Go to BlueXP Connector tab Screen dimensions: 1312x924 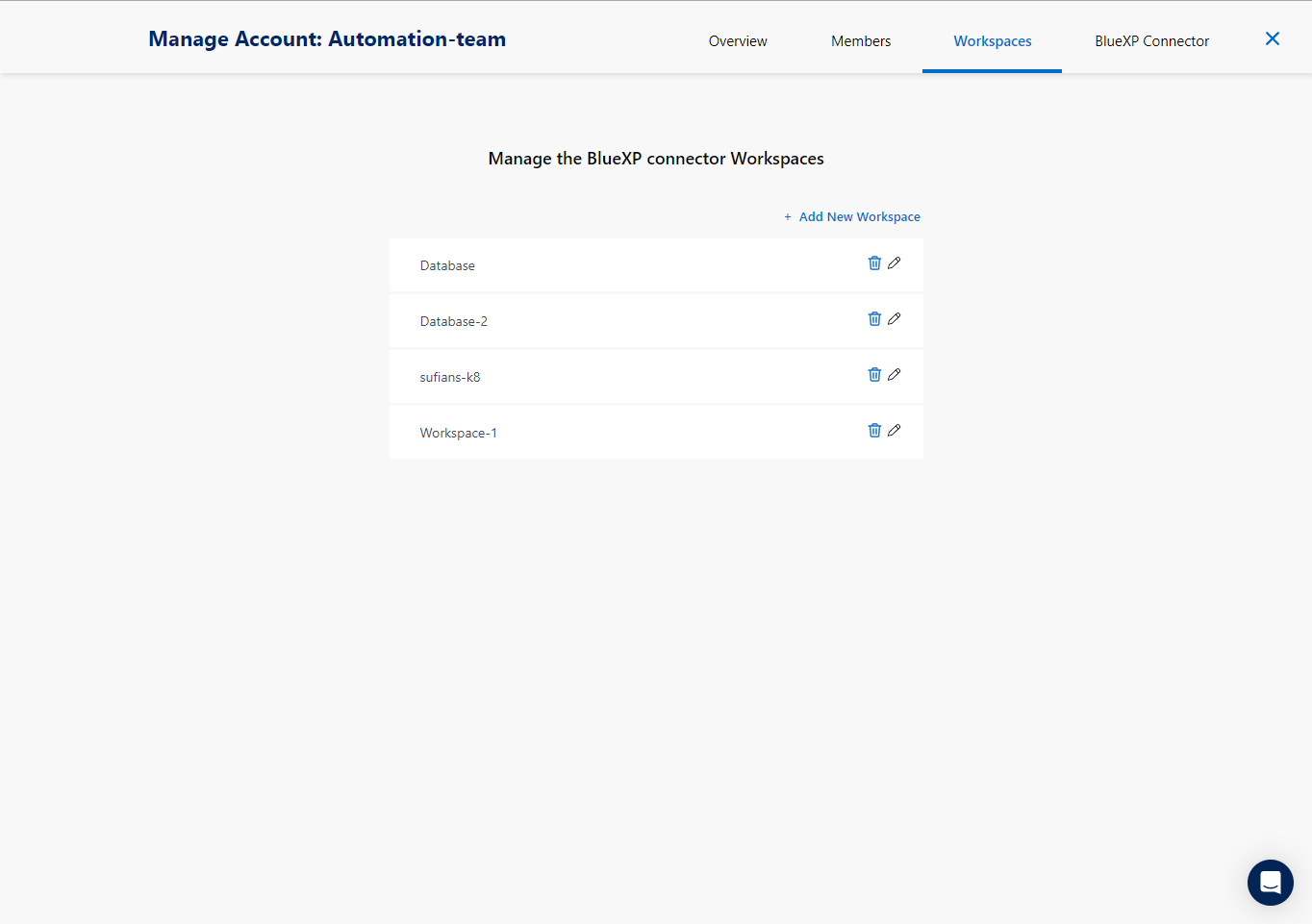pyautogui.click(x=1151, y=41)
